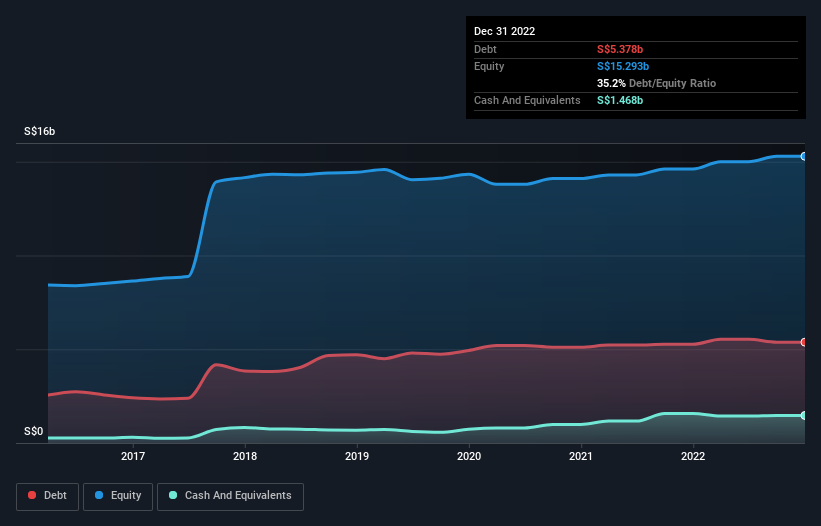Click the 35.2% Debt/Equity Ratio text

coord(657,83)
